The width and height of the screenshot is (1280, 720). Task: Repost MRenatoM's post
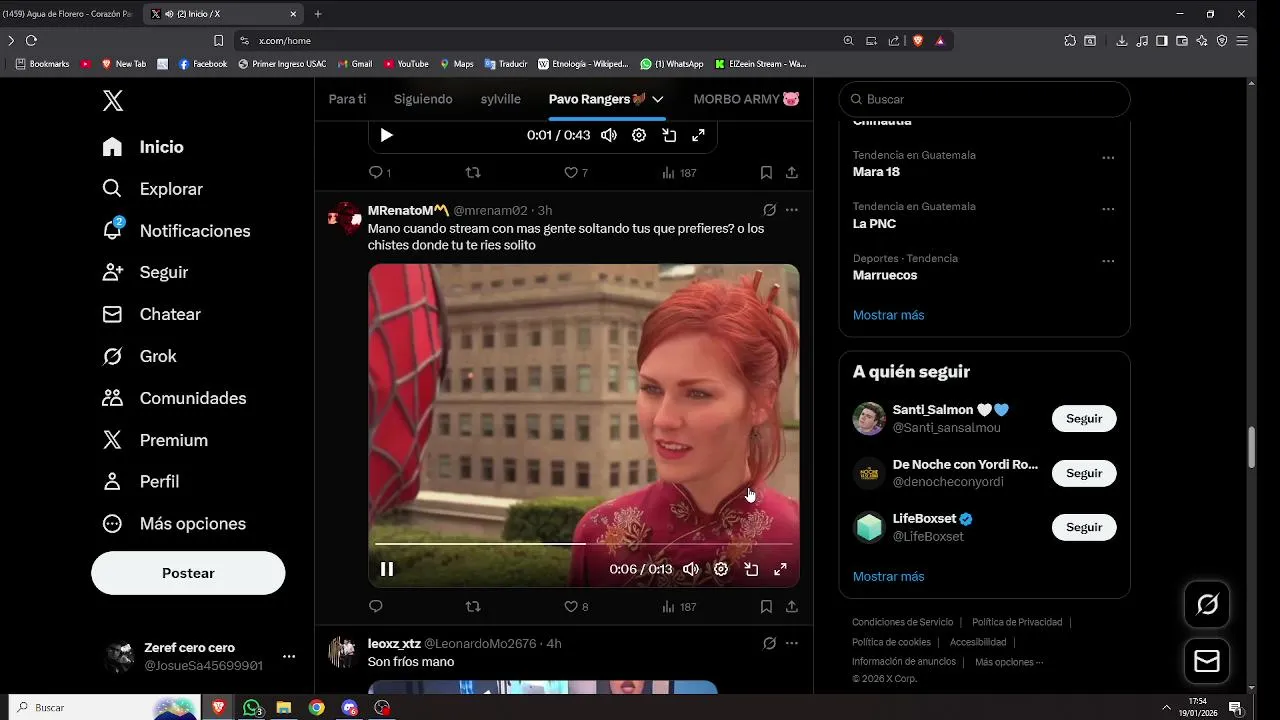pos(474,606)
